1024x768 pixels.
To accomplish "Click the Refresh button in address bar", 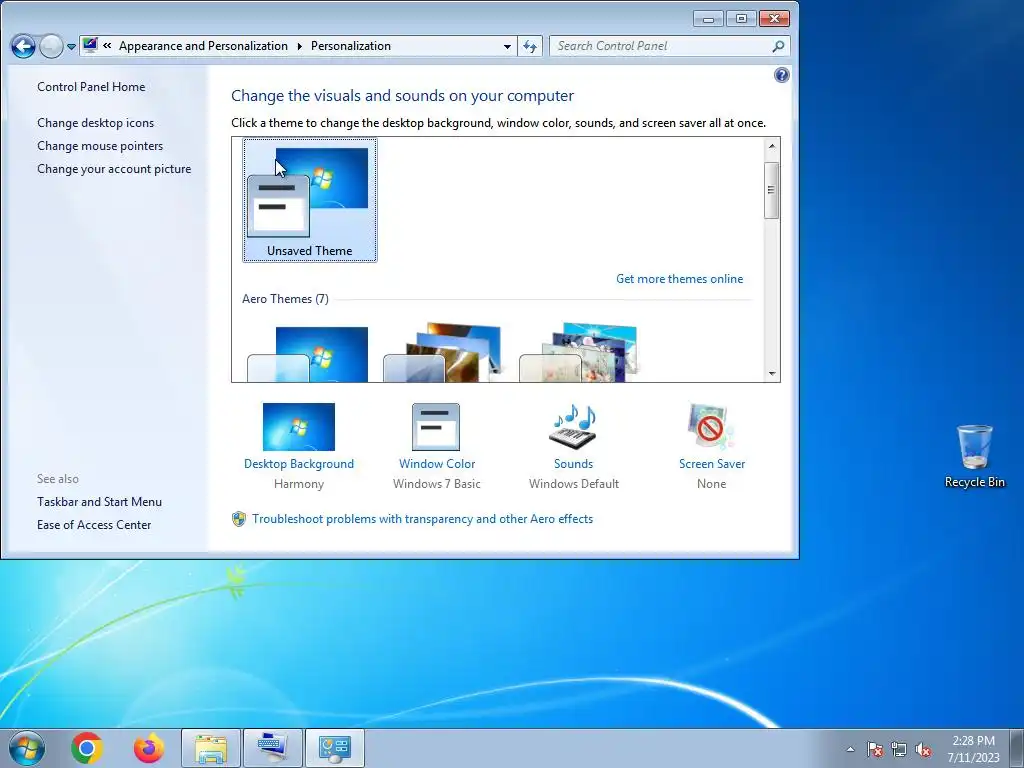I will click(x=530, y=46).
